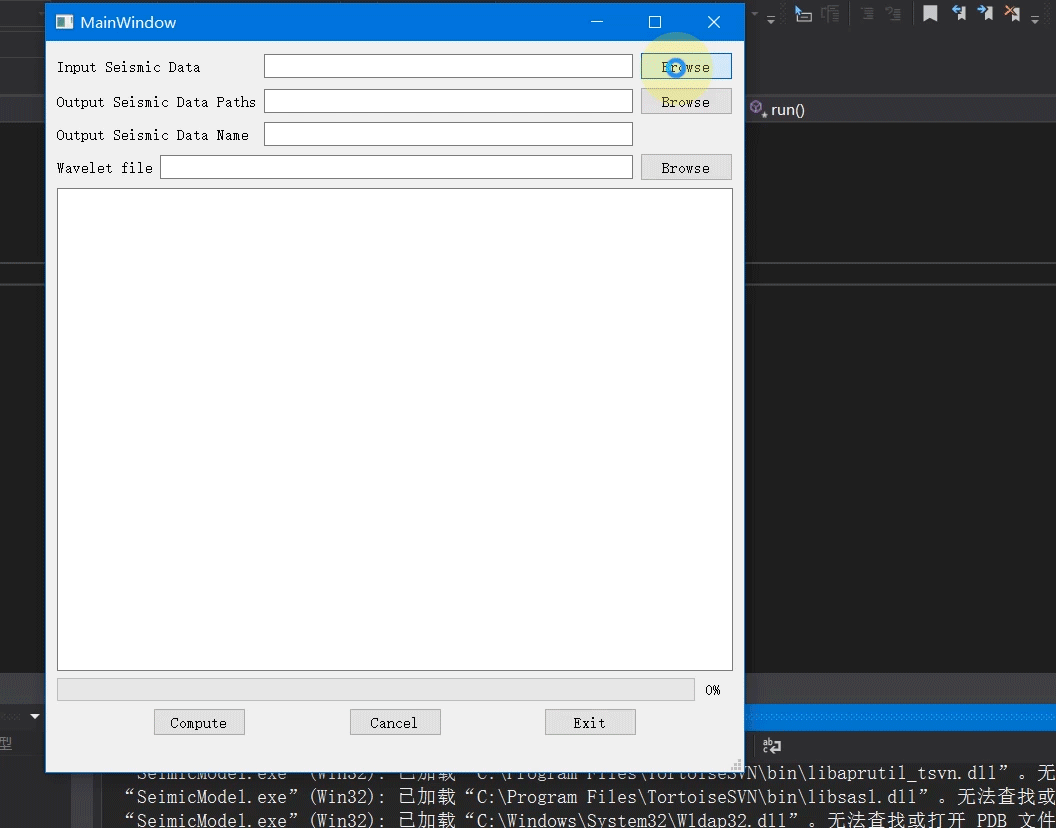The width and height of the screenshot is (1056, 828).
Task: Click the cursor-box toolbar icon left of the grayed-out icons
Action: coord(803,13)
